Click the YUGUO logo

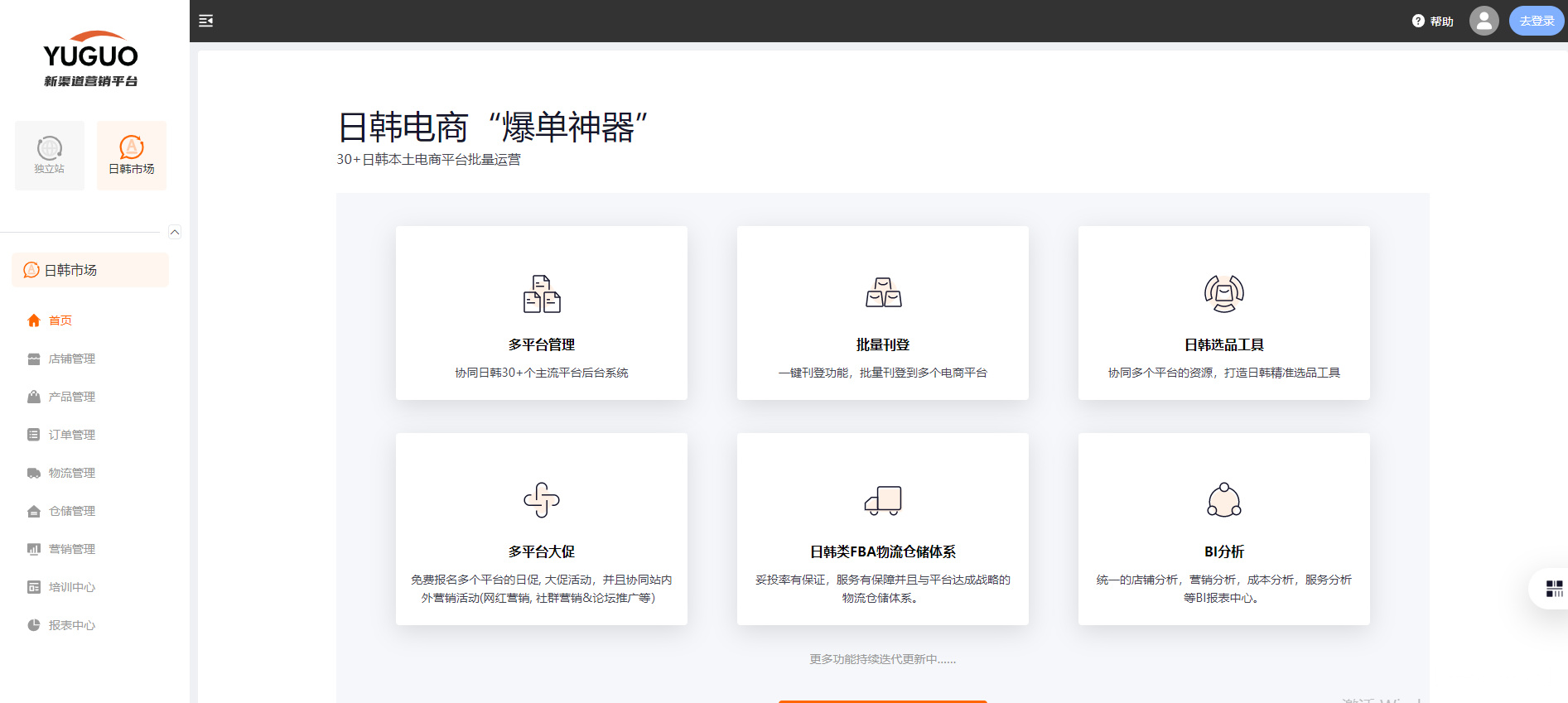tap(91, 59)
